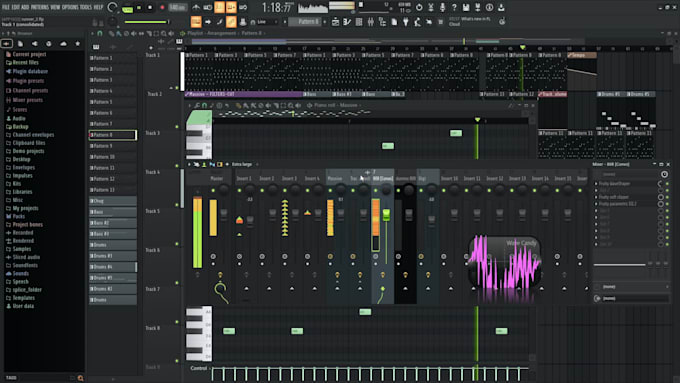Click the plus next to pattern selector
Viewport: 680px width, 383px height.
[324, 22]
